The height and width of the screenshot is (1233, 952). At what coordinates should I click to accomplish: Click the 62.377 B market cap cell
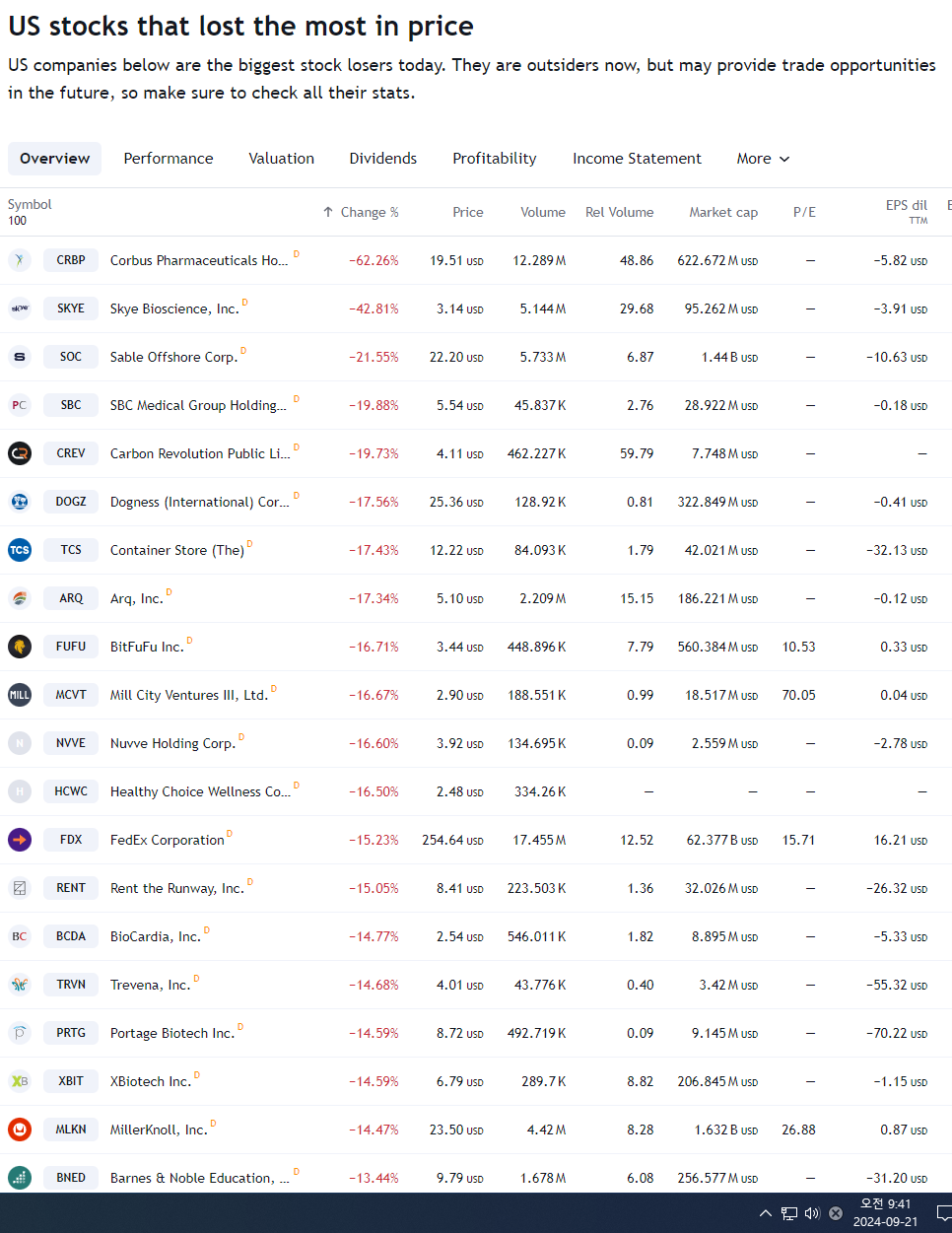722,840
